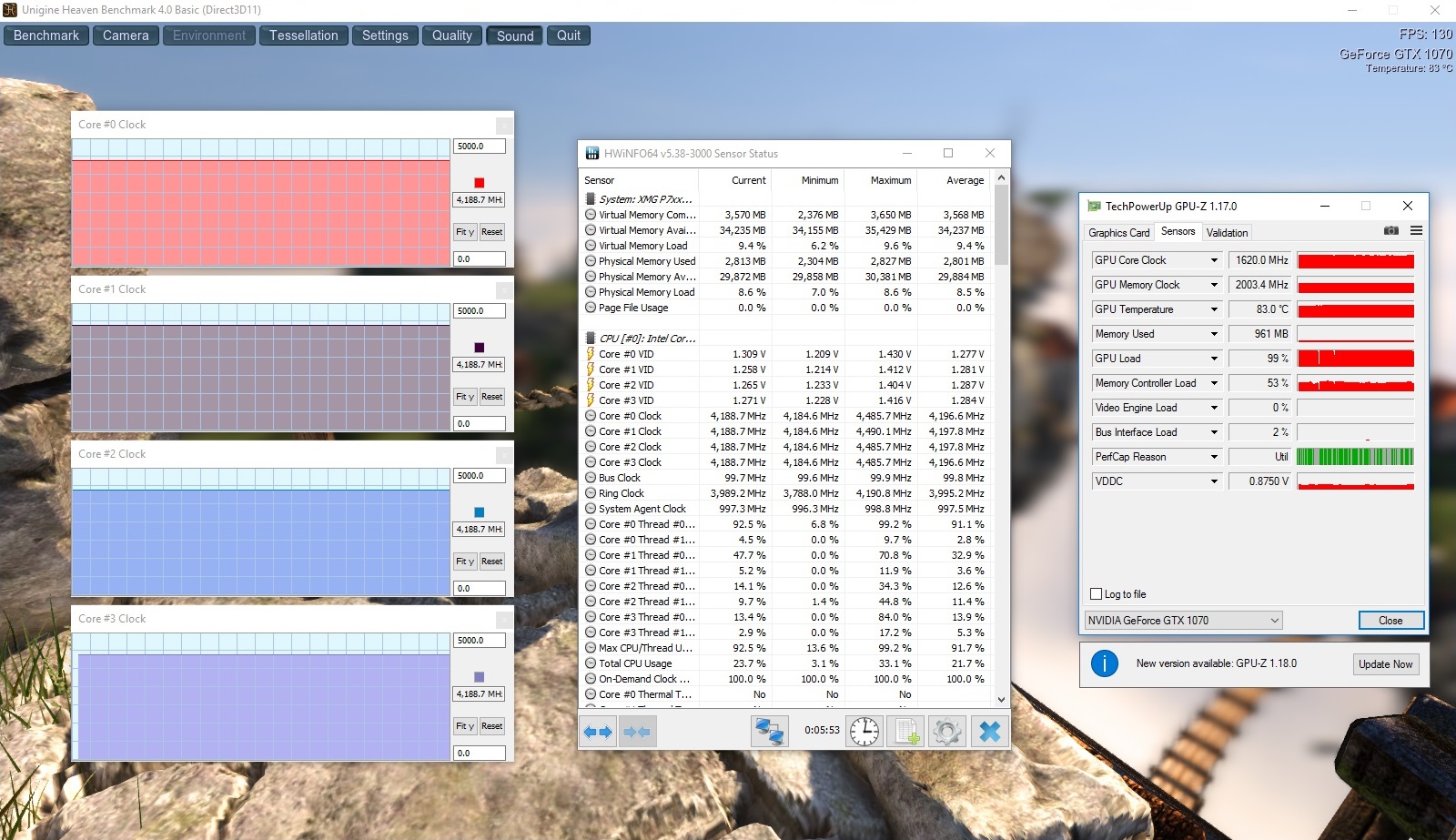The width and height of the screenshot is (1456, 840).
Task: Click the blue color swatch on Core #2 Clock graph
Action: pos(480,512)
